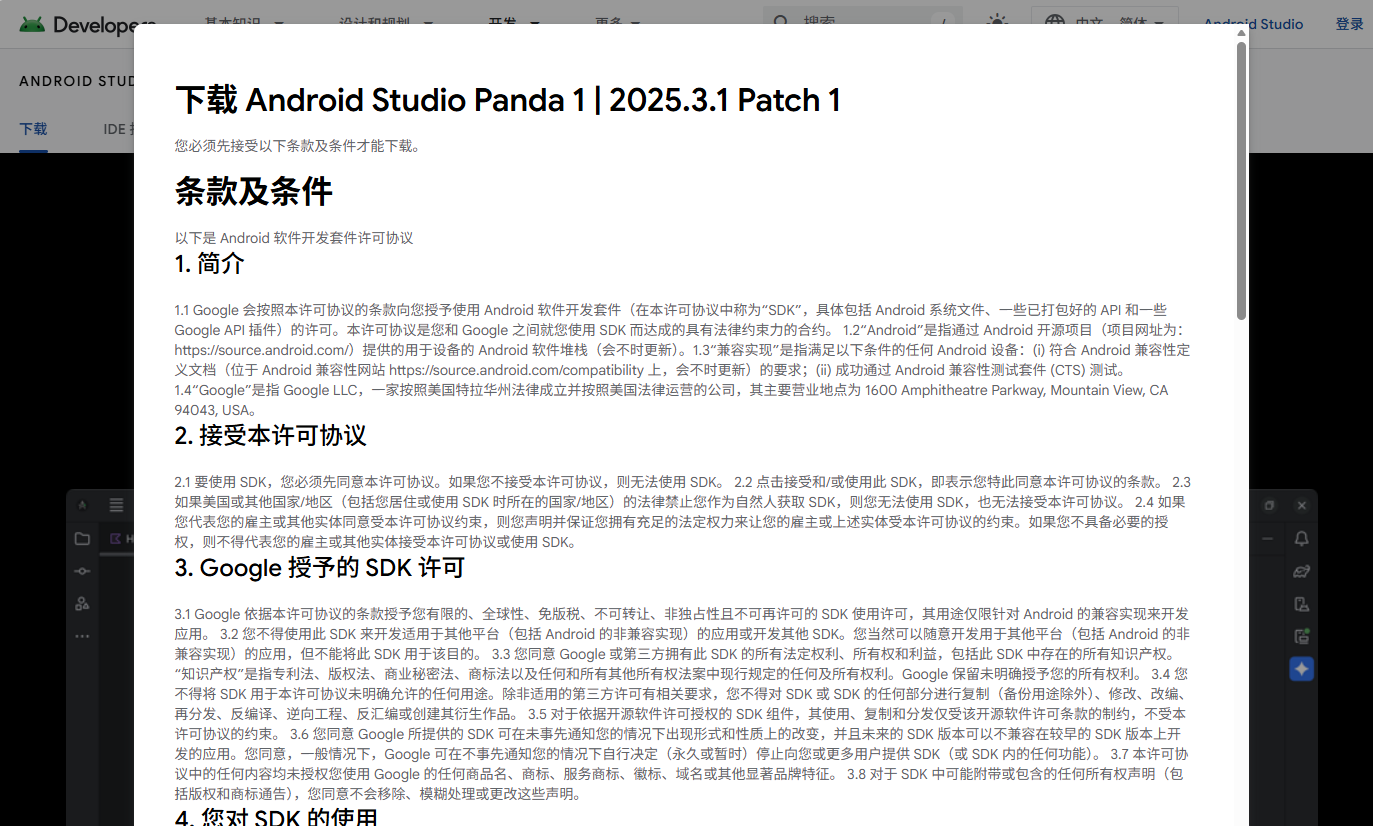The width and height of the screenshot is (1373, 826).
Task: Click the dialog's vertical scrollbar thumb
Action: point(1241,180)
